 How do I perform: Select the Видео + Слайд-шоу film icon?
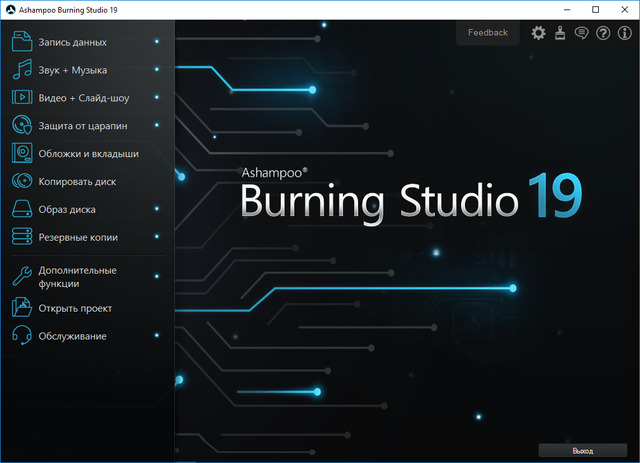click(x=23, y=98)
